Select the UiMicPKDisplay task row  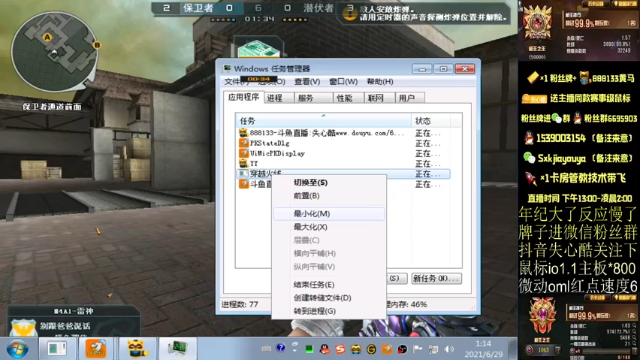tap(344, 153)
